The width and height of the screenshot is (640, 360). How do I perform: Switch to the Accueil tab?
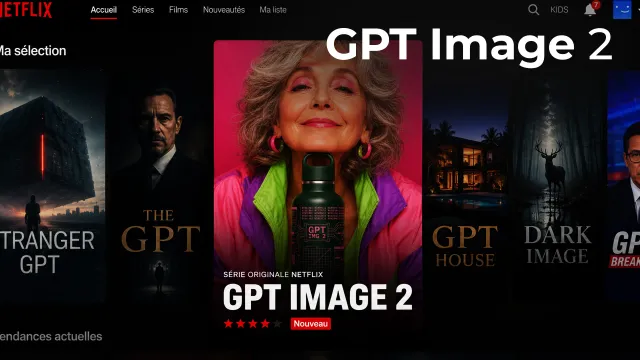(x=104, y=10)
